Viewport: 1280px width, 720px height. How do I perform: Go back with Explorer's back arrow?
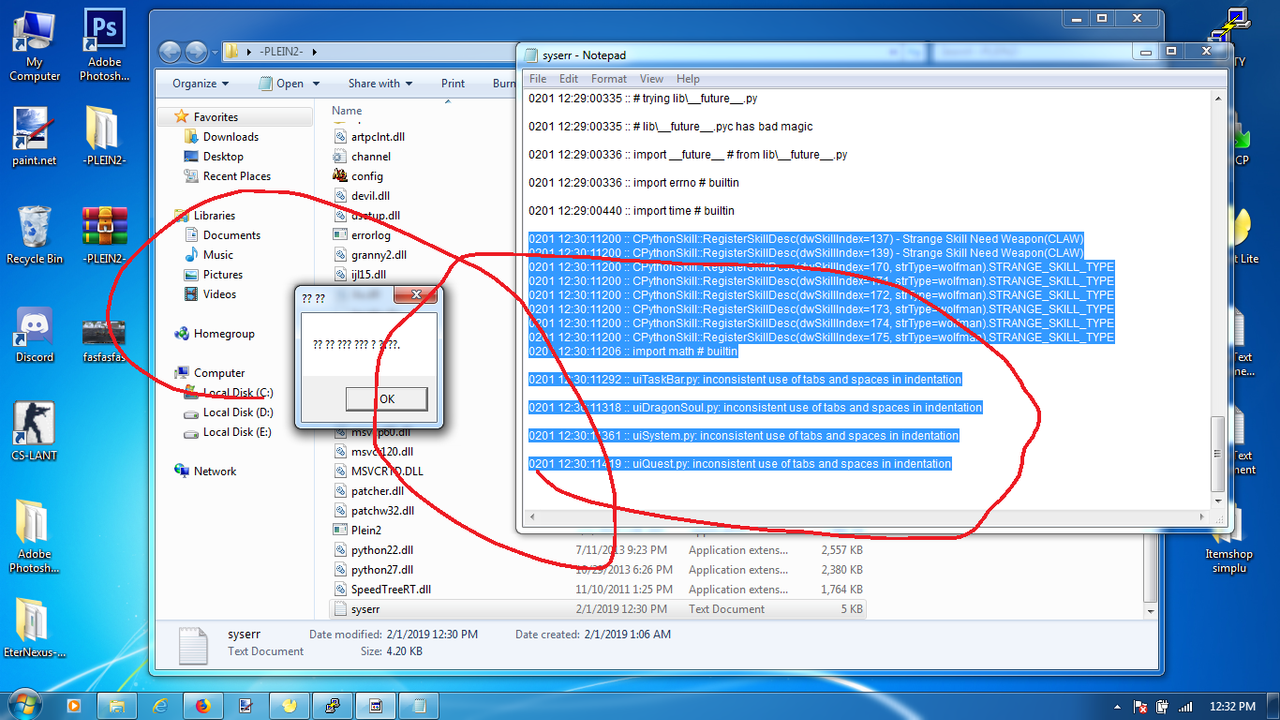(171, 52)
